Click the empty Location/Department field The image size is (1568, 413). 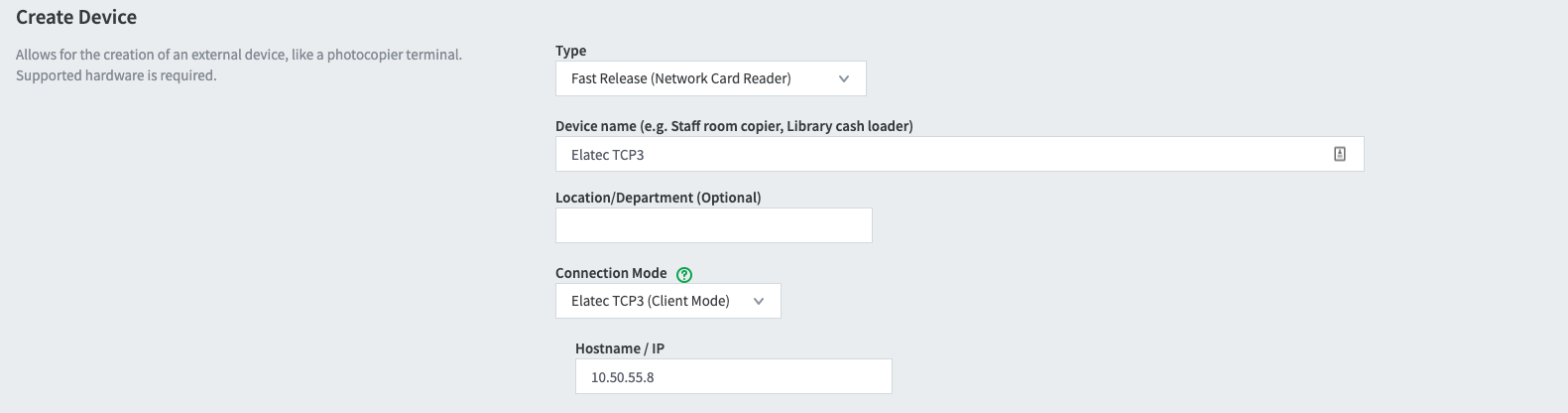pos(714,225)
